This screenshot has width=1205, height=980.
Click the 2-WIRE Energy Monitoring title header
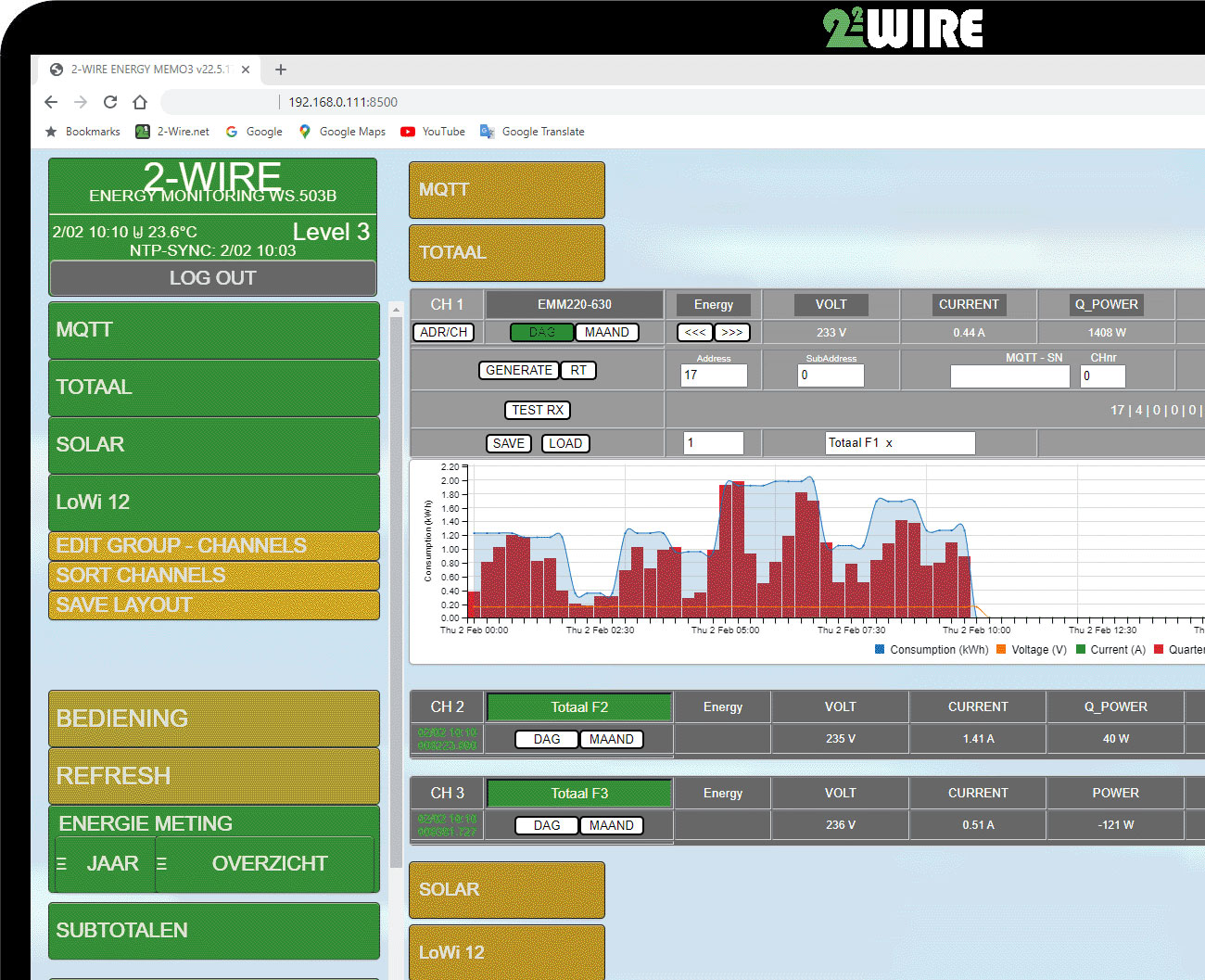click(213, 184)
